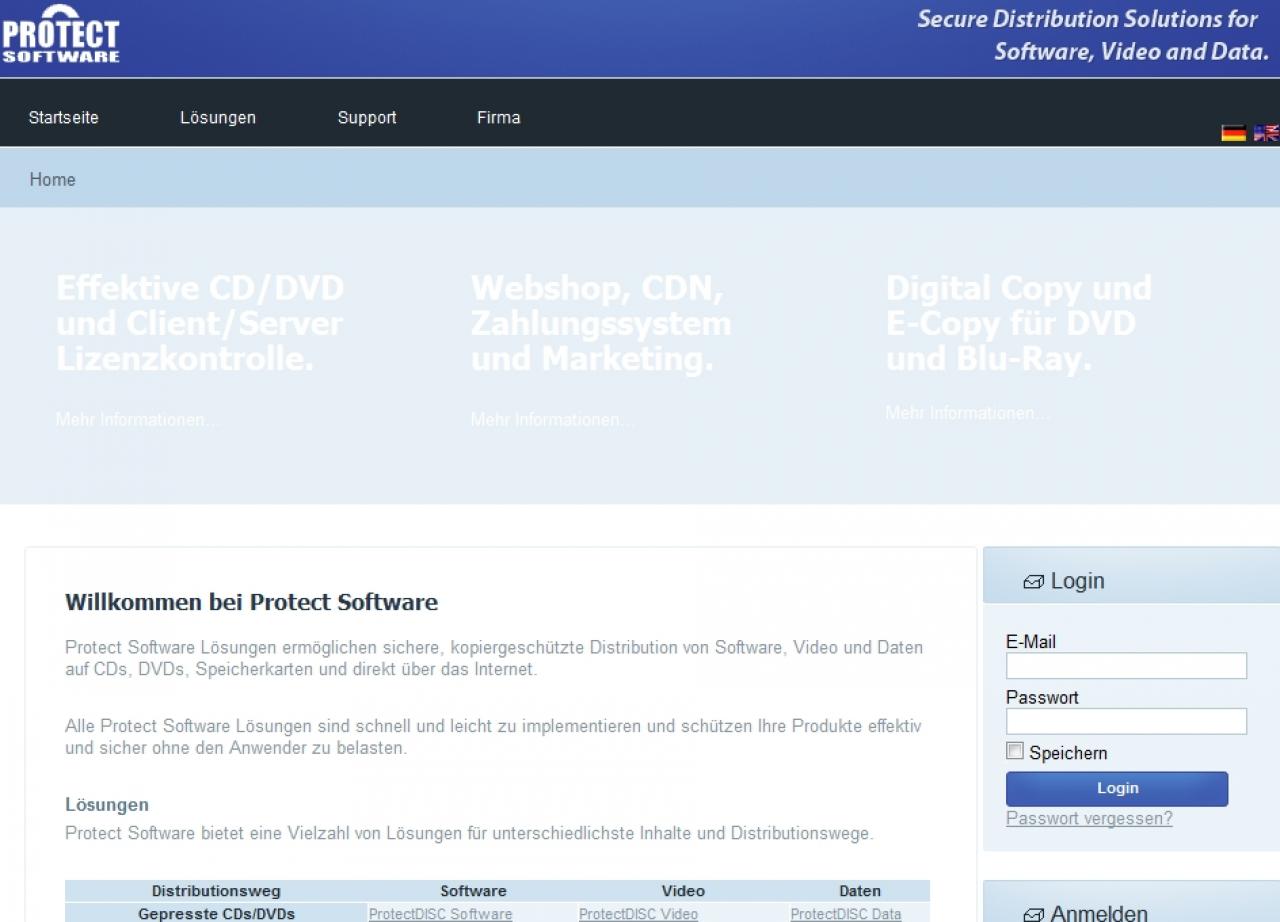This screenshot has width=1280, height=922.
Task: Open the ProtectDISC Data link
Action: [845, 914]
